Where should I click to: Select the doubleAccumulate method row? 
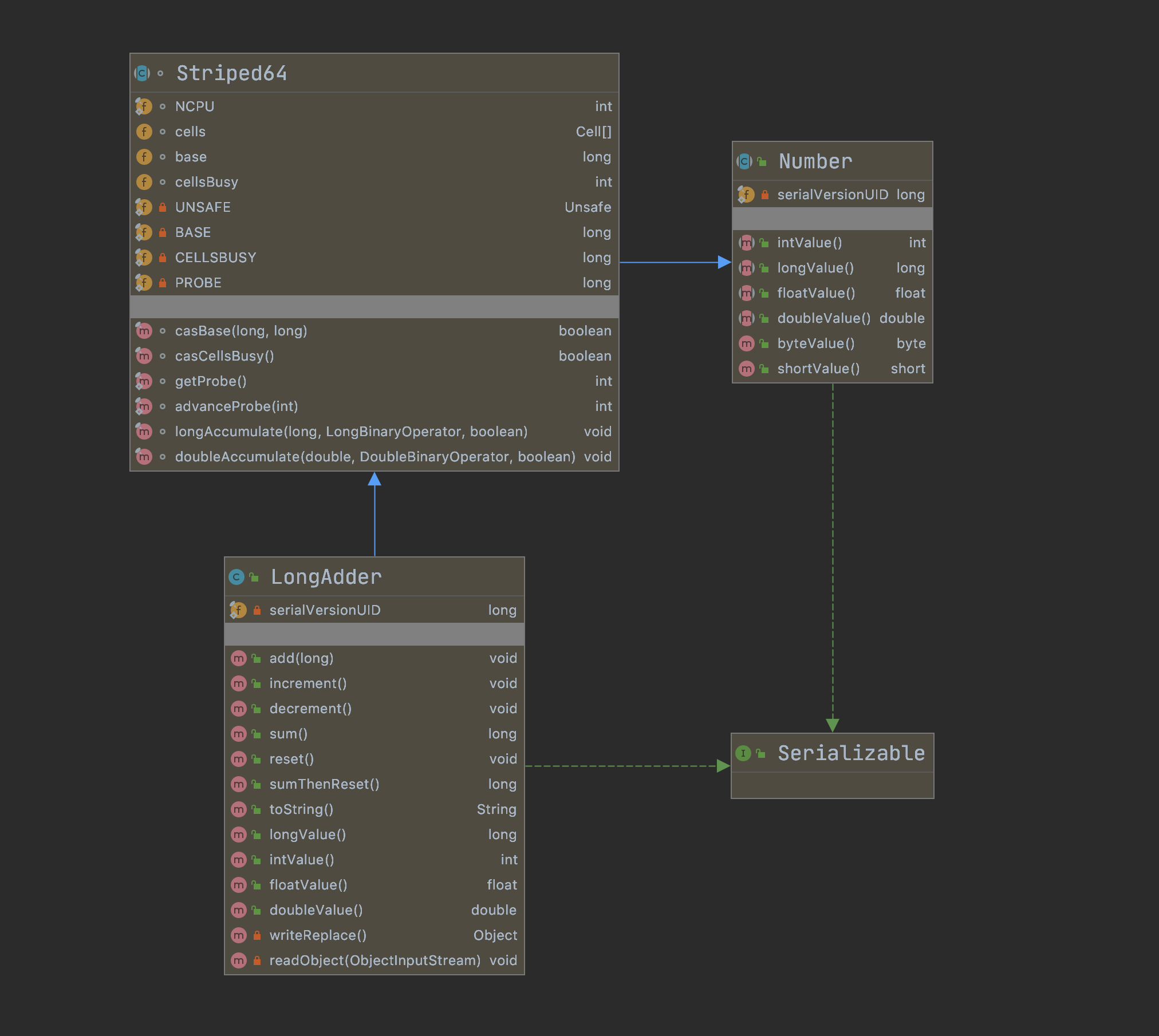pos(374,457)
